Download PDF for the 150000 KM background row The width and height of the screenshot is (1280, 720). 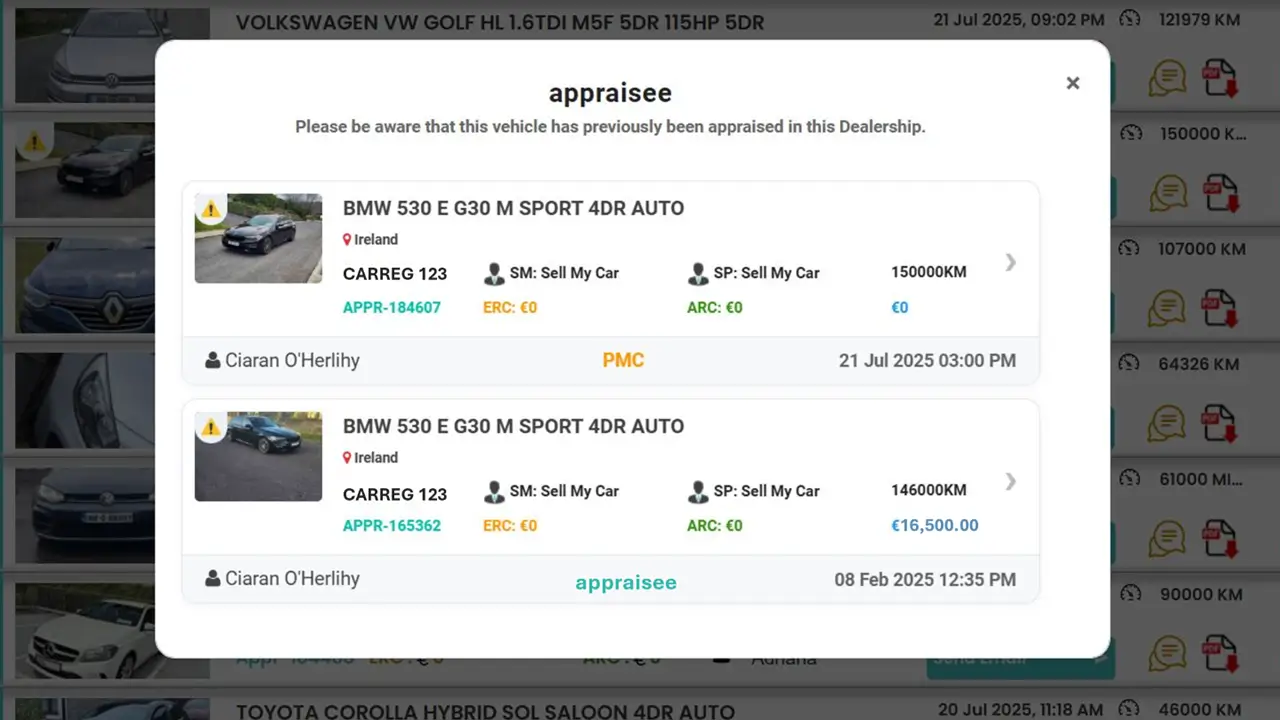pyautogui.click(x=1220, y=193)
